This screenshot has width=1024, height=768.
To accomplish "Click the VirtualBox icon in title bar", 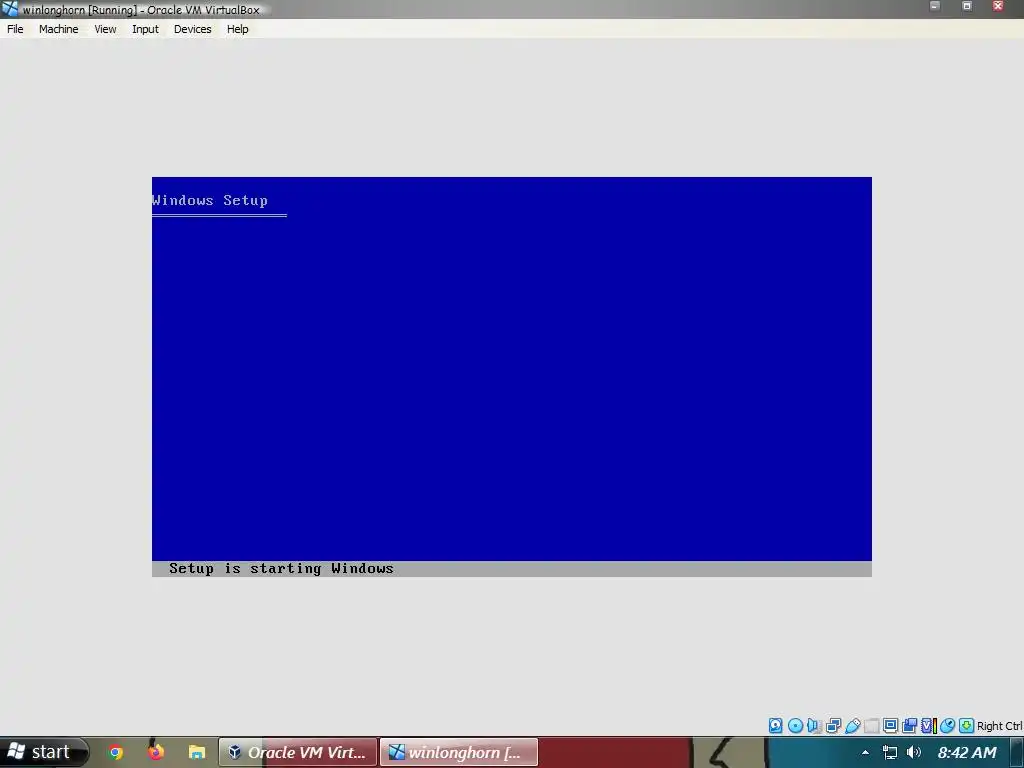I will [10, 9].
